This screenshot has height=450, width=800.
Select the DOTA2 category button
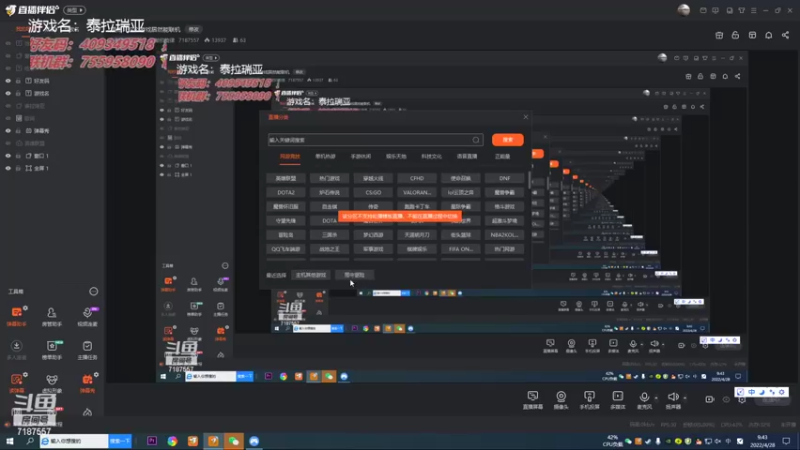tap(286, 193)
